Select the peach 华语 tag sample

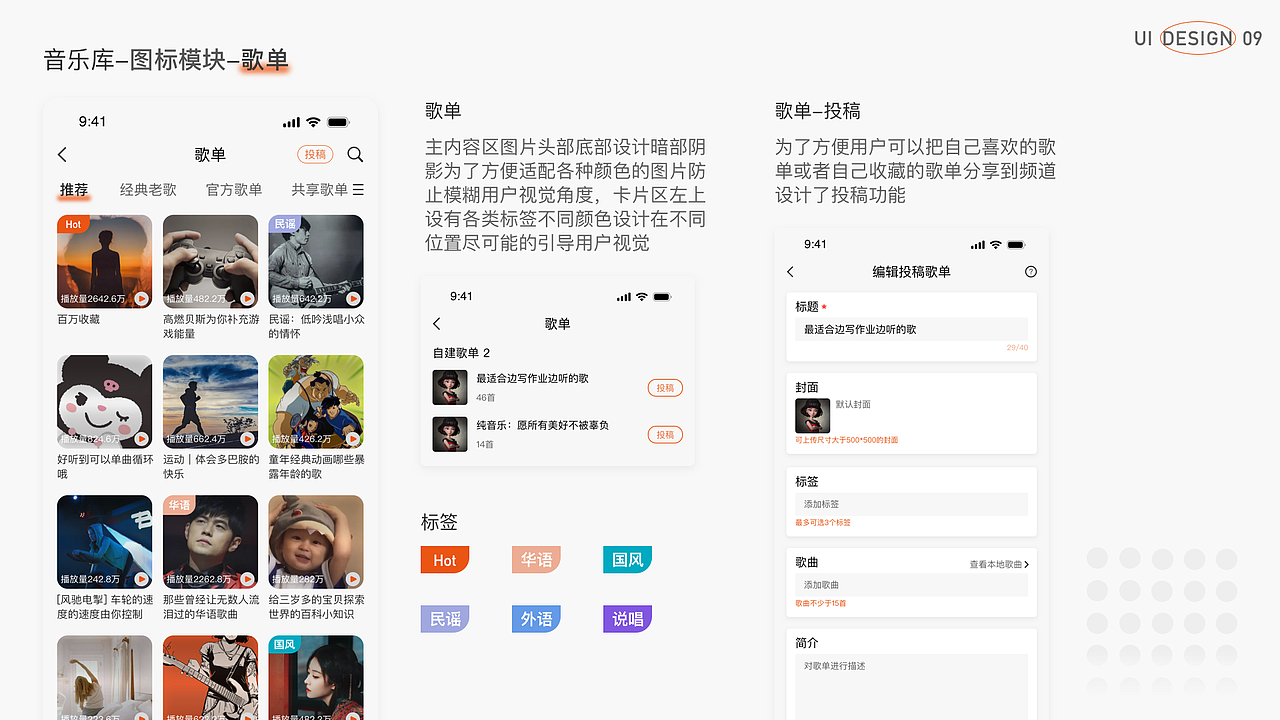click(536, 560)
